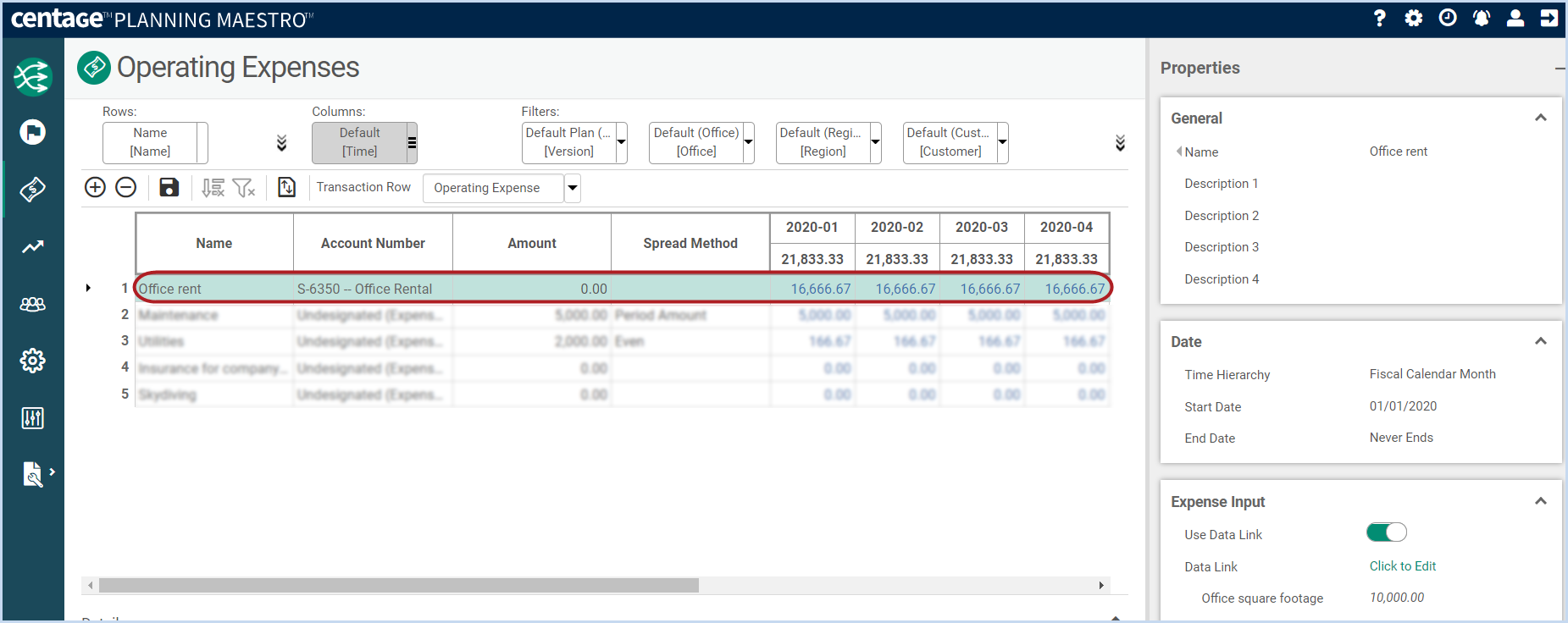Edit the Name property value Office rent
The image size is (1568, 623).
1399,152
